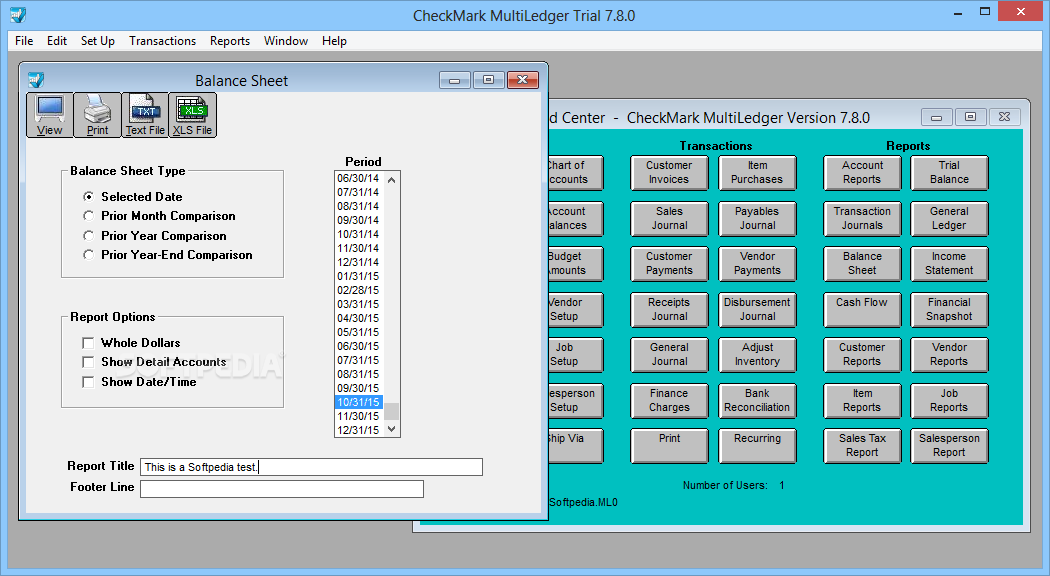Image resolution: width=1050 pixels, height=576 pixels.
Task: Open Adjust Inventory in Command Center
Action: [757, 354]
